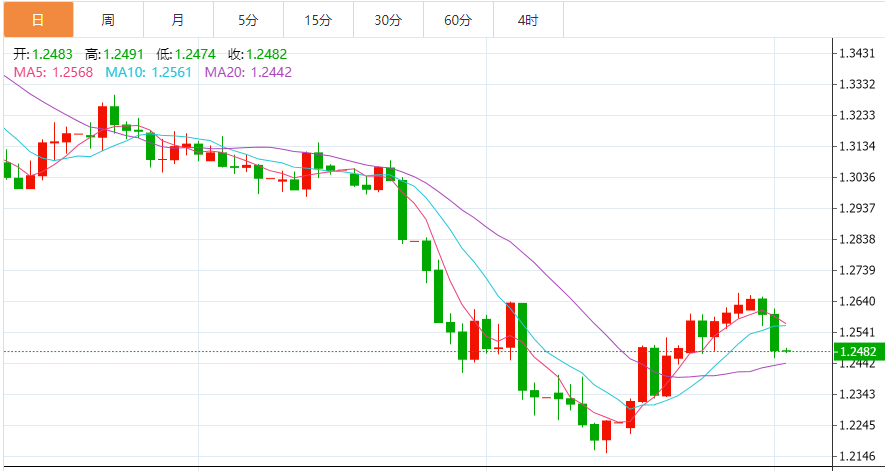Switch to the 周 weekly tab

click(108, 20)
